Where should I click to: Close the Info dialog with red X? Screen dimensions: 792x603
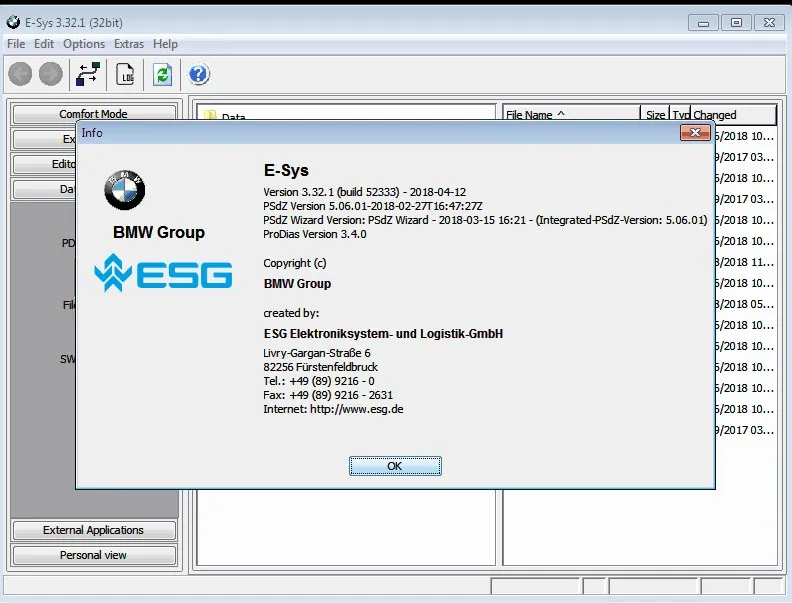click(x=695, y=132)
